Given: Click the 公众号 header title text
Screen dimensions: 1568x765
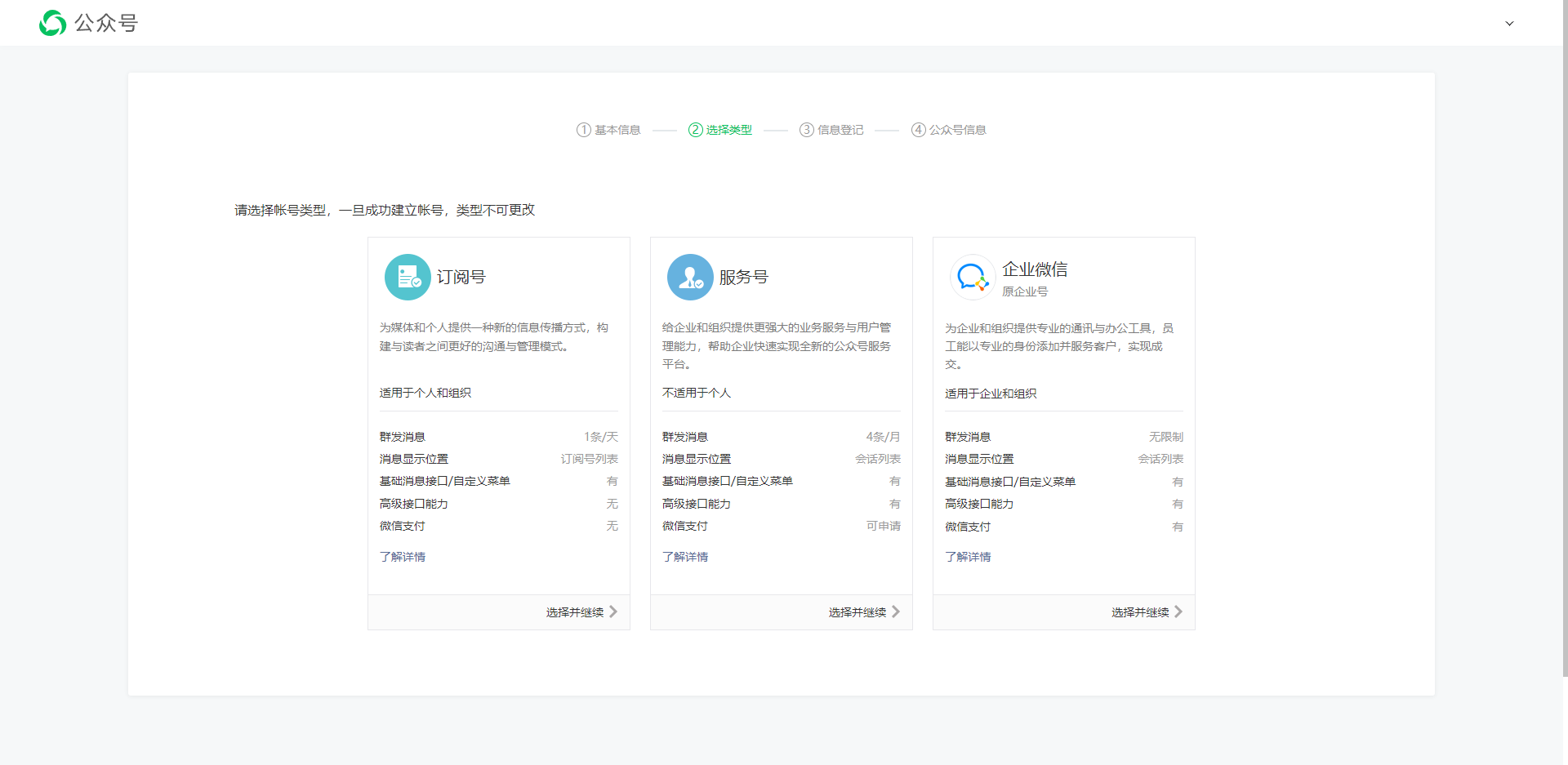Looking at the screenshot, I should [x=106, y=23].
